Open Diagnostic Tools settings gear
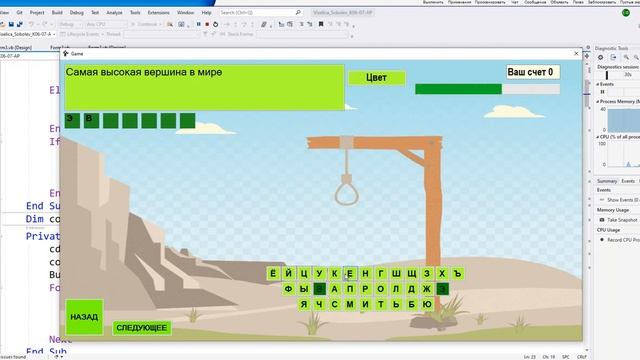The image size is (640, 360). 600,57
